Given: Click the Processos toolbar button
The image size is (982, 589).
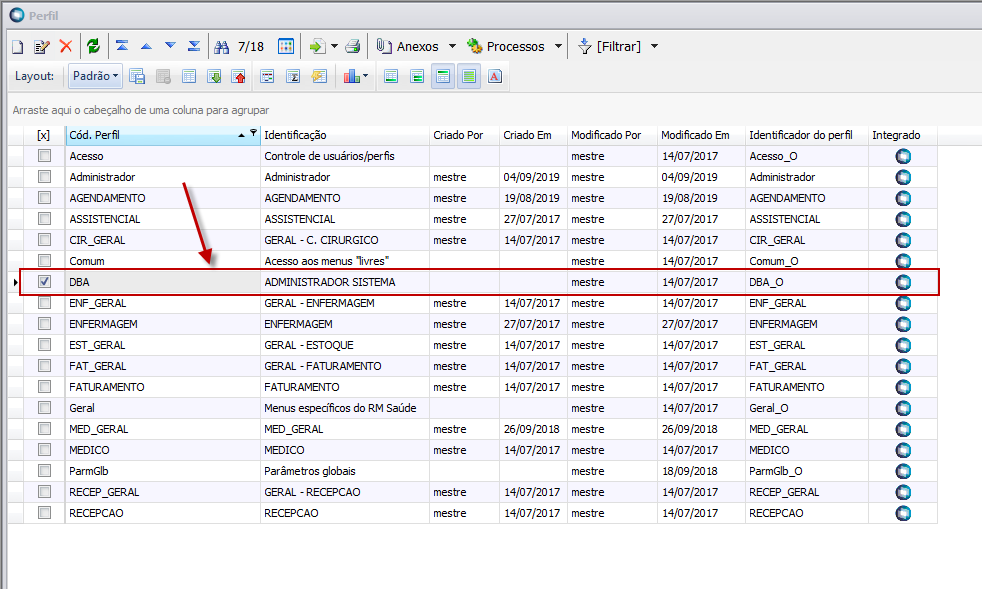Looking at the screenshot, I should pos(505,46).
